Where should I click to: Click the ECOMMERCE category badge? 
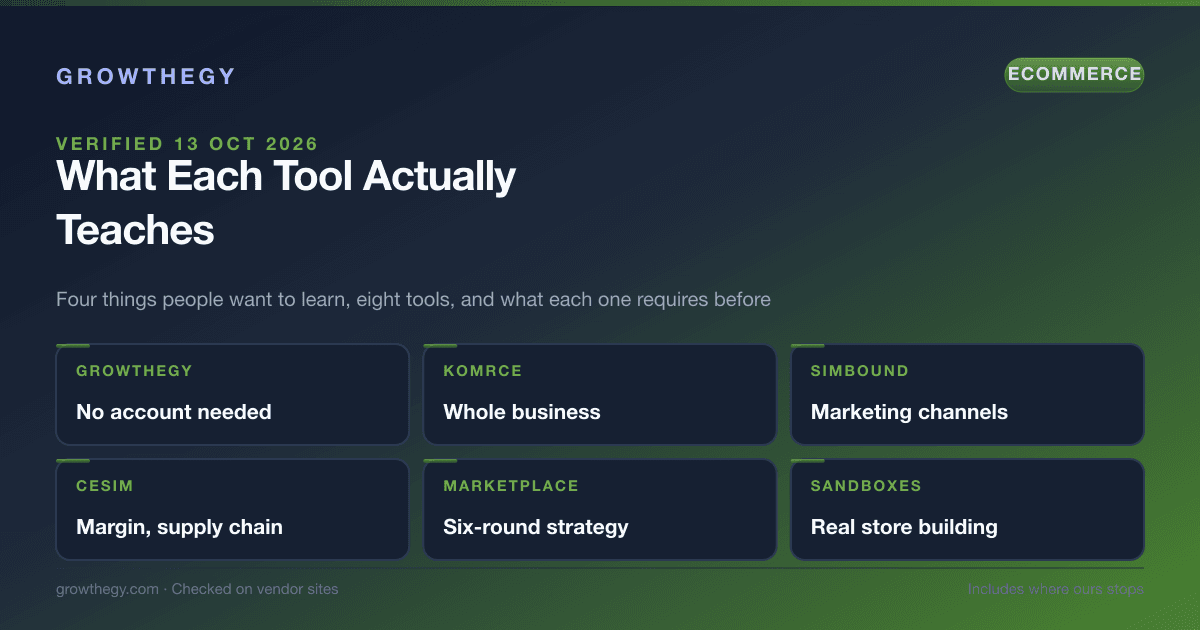(1074, 75)
